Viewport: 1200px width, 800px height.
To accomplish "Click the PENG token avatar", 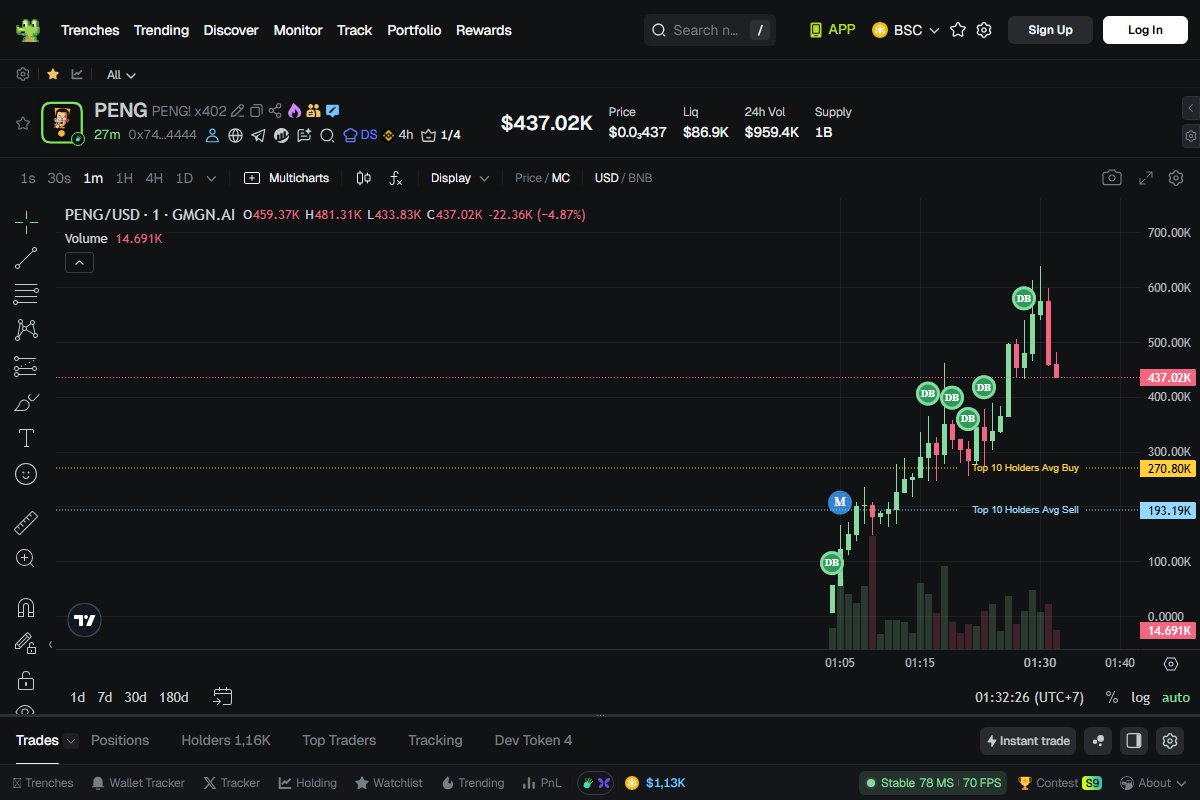I will click(x=62, y=122).
